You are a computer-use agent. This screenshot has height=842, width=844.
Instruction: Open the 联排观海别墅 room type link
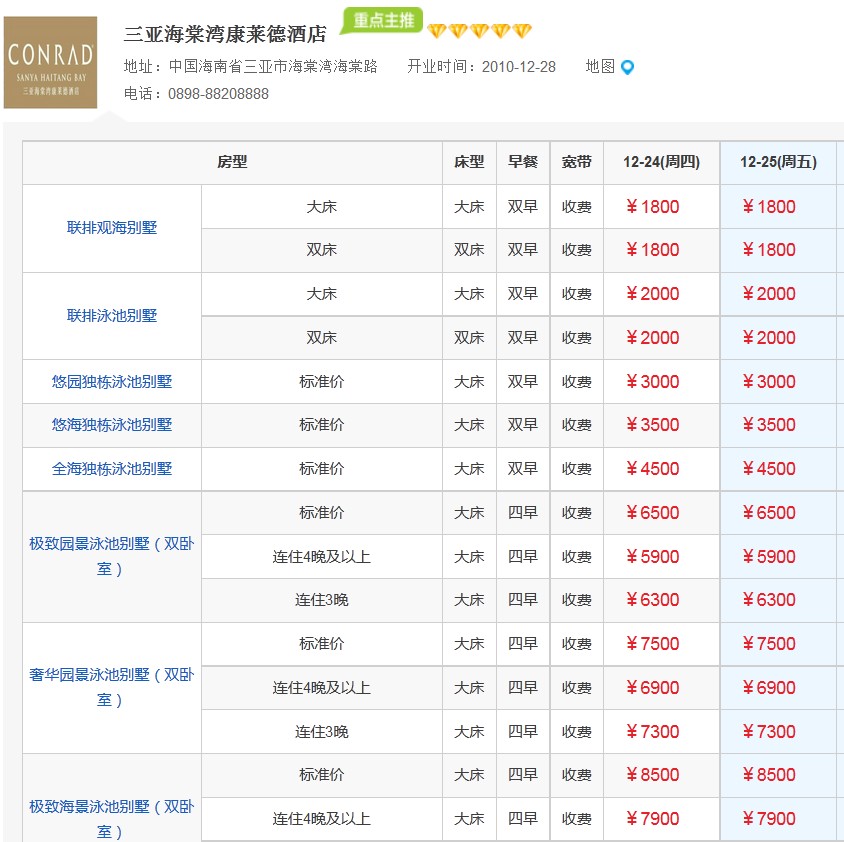point(112,228)
